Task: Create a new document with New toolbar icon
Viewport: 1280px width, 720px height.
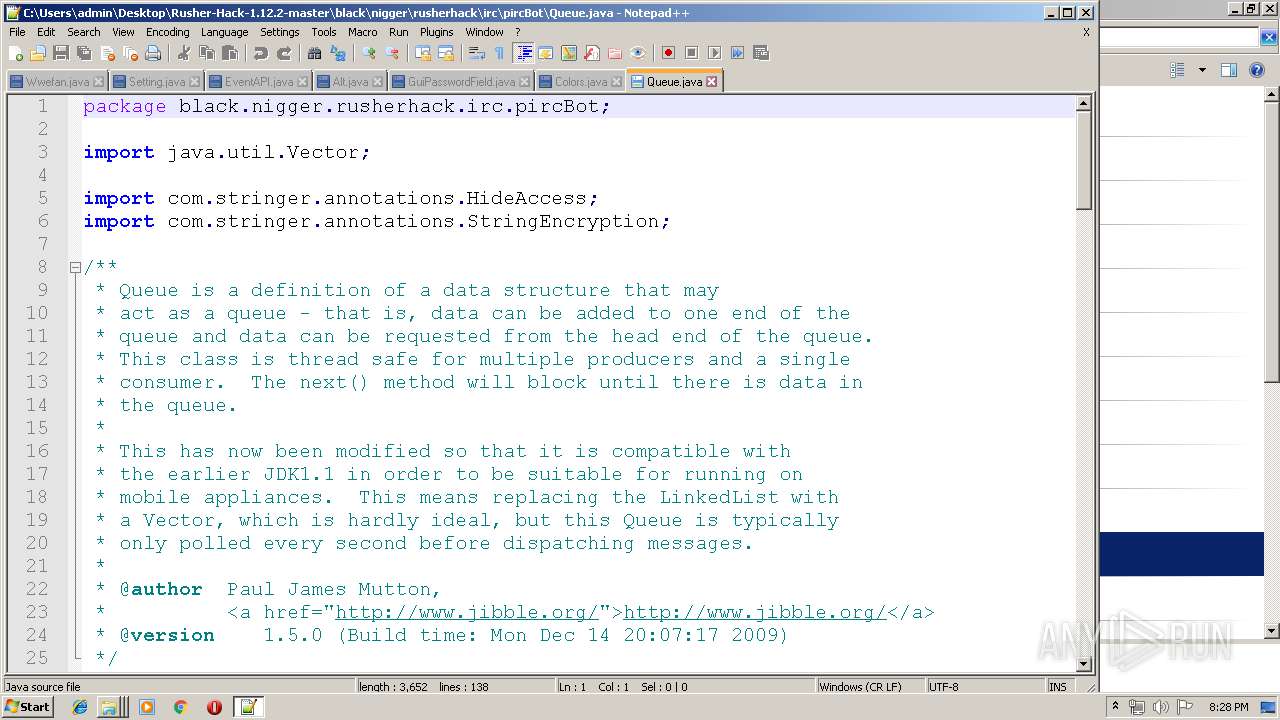Action: click(x=17, y=53)
